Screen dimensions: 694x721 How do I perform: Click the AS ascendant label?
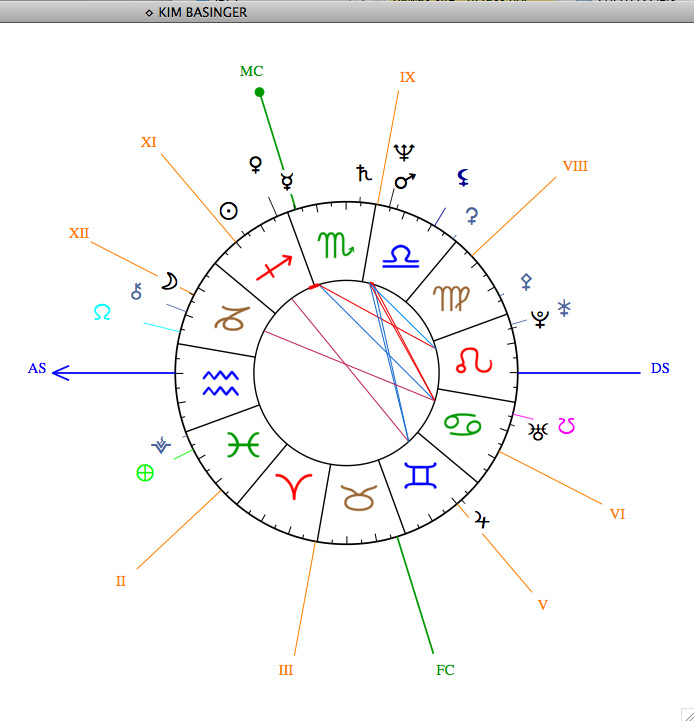pos(37,368)
